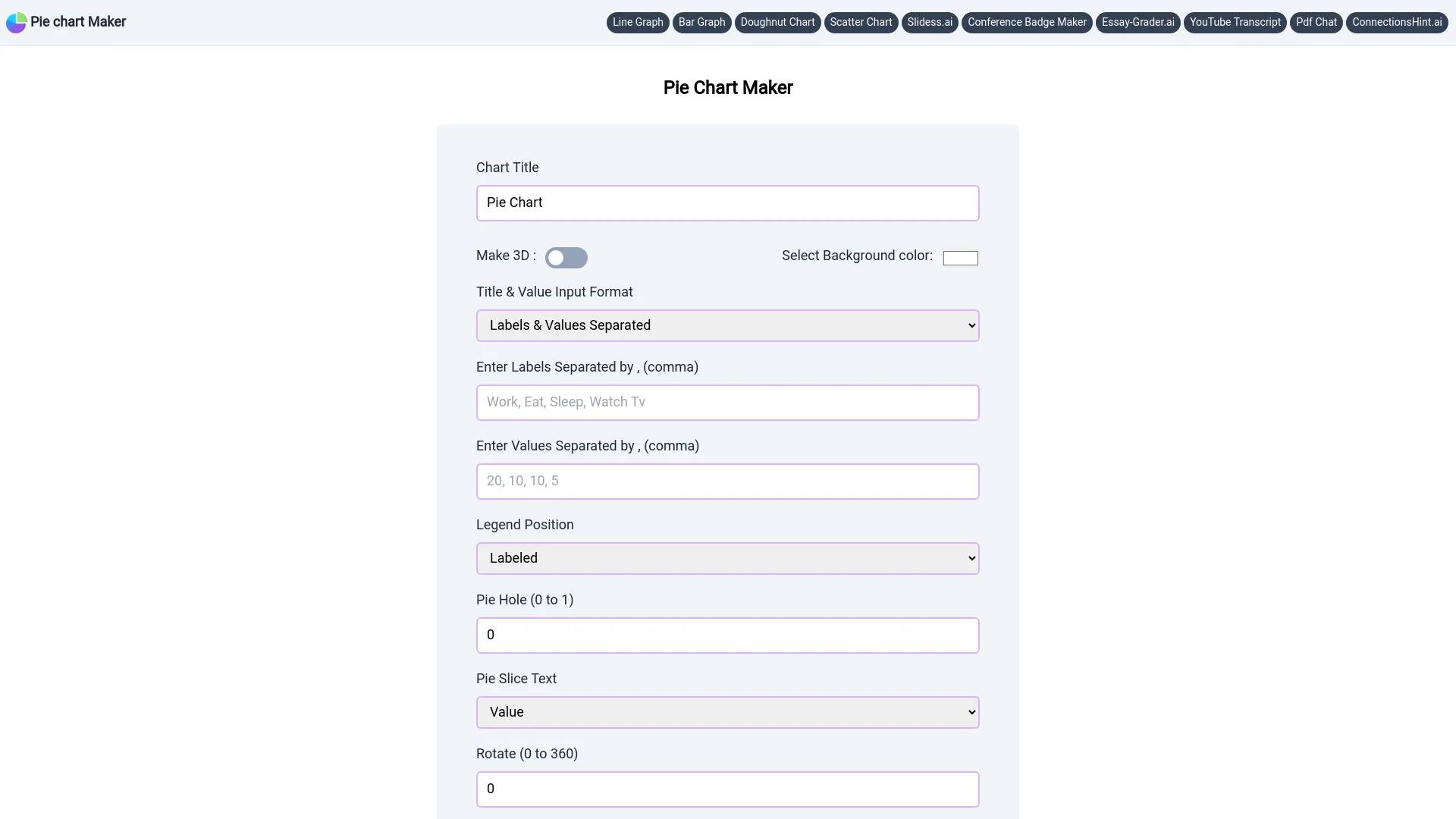Open the Scatter Chart tool

click(x=860, y=22)
